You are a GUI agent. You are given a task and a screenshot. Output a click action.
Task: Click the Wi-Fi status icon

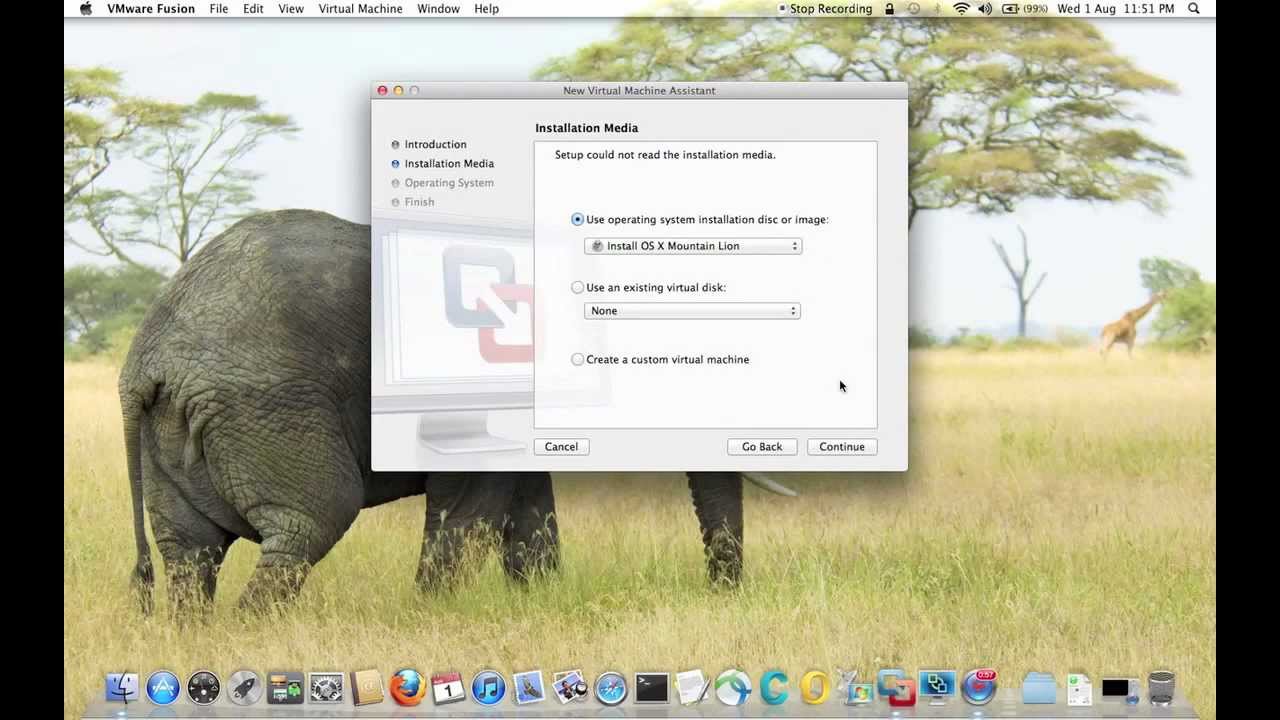[962, 8]
